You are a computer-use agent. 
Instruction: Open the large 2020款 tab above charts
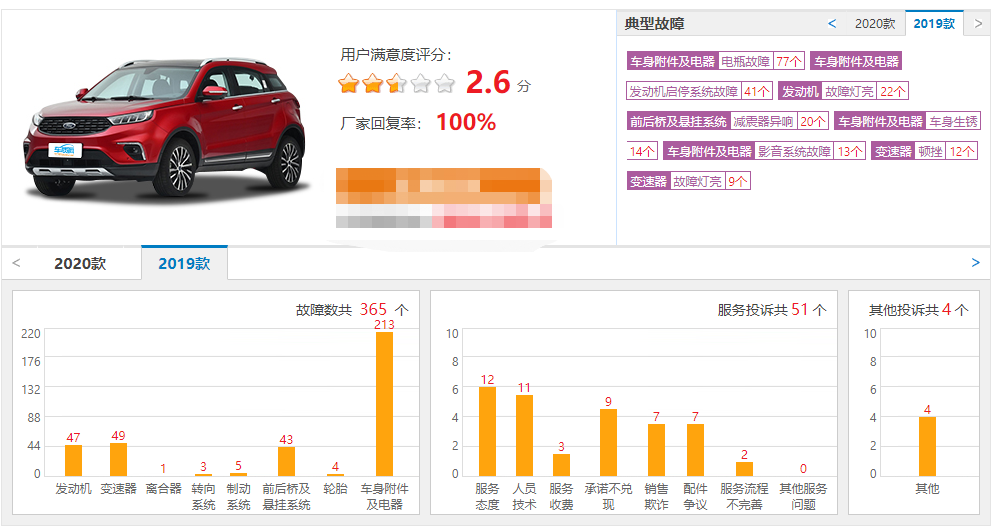pyautogui.click(x=80, y=264)
